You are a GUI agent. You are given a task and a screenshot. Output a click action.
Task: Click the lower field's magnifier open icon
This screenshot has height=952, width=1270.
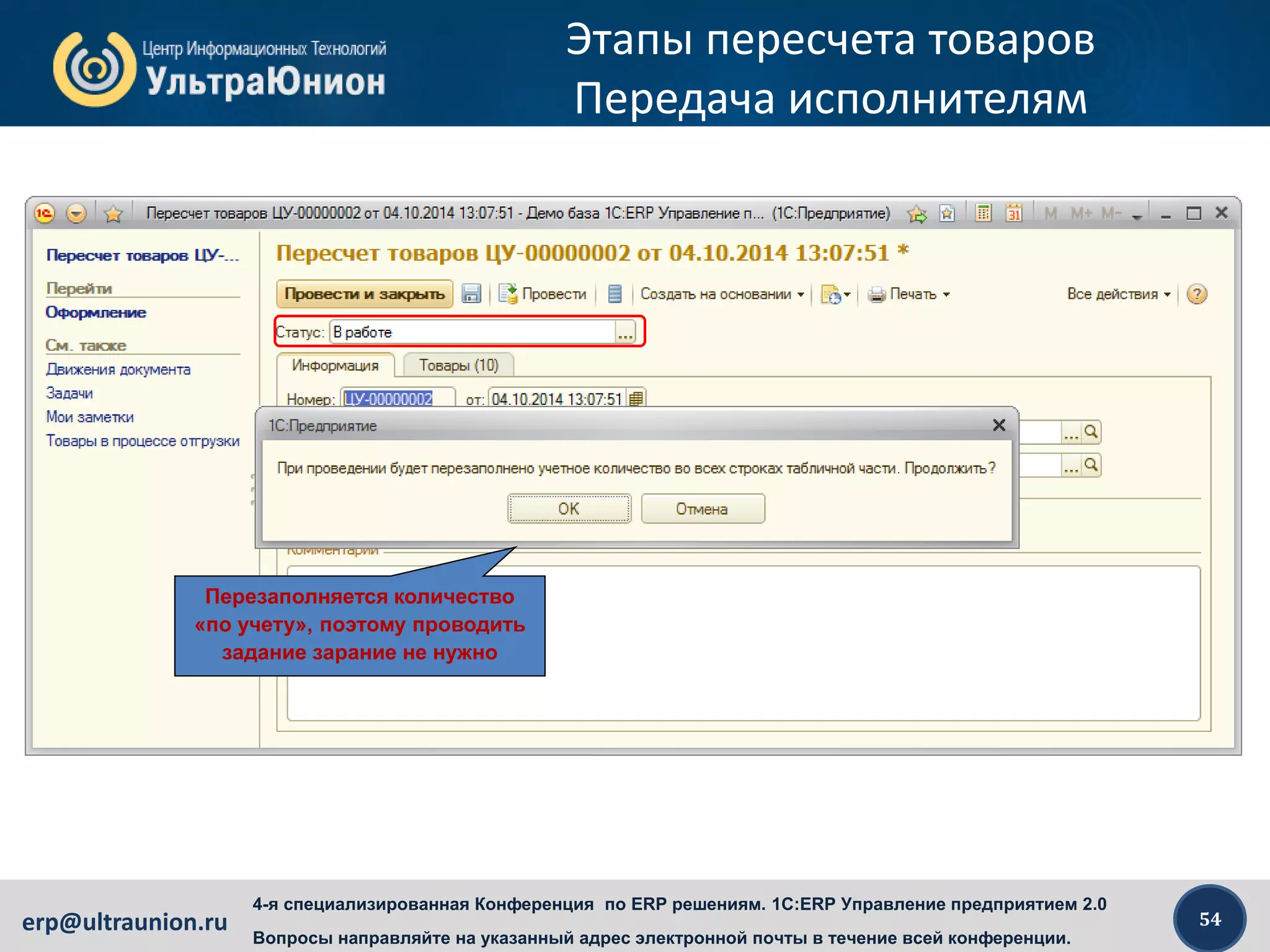[1091, 465]
